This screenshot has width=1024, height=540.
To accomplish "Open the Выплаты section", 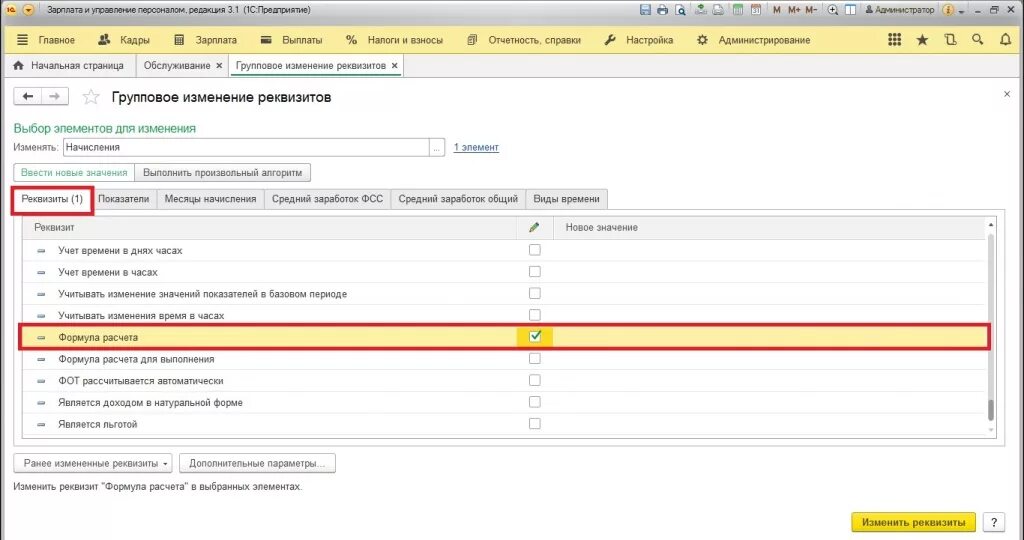I will click(291, 40).
